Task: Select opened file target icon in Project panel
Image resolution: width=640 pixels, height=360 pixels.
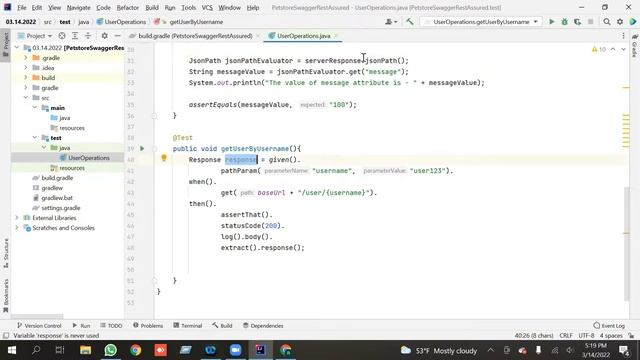Action: [62, 36]
